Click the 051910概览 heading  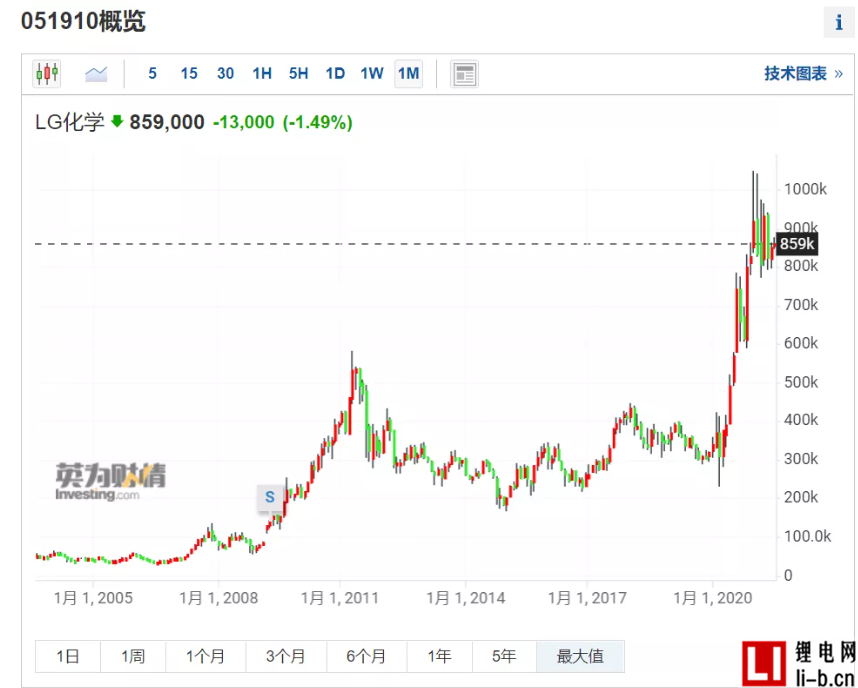83,22
